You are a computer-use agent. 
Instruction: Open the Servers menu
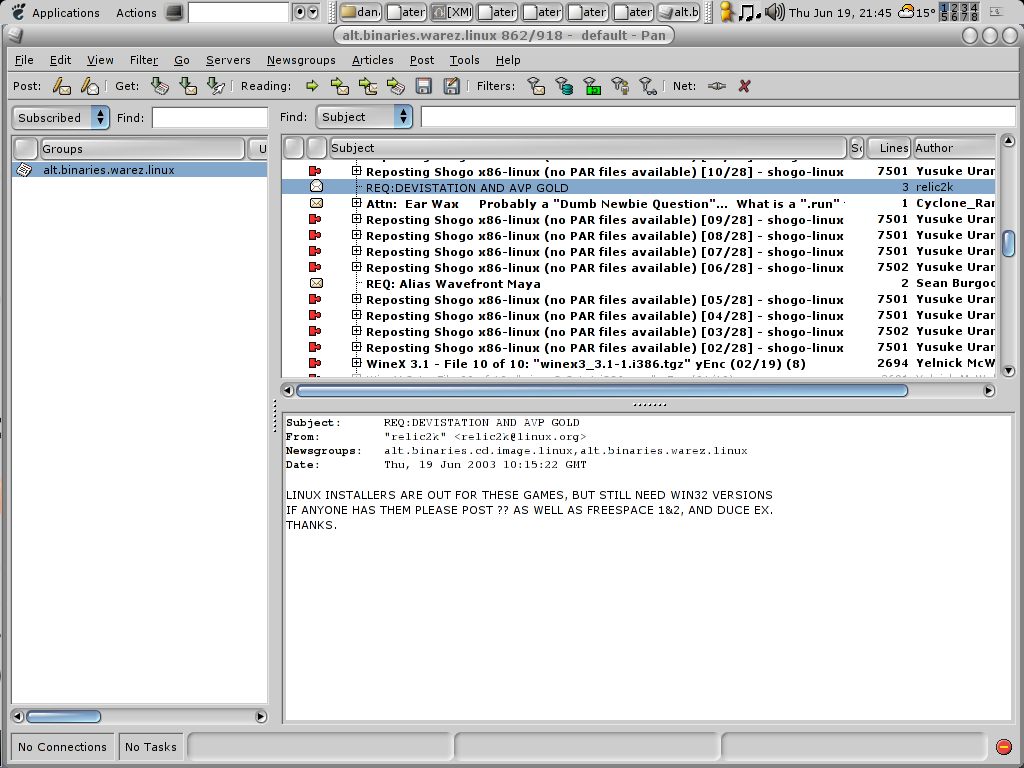point(228,60)
